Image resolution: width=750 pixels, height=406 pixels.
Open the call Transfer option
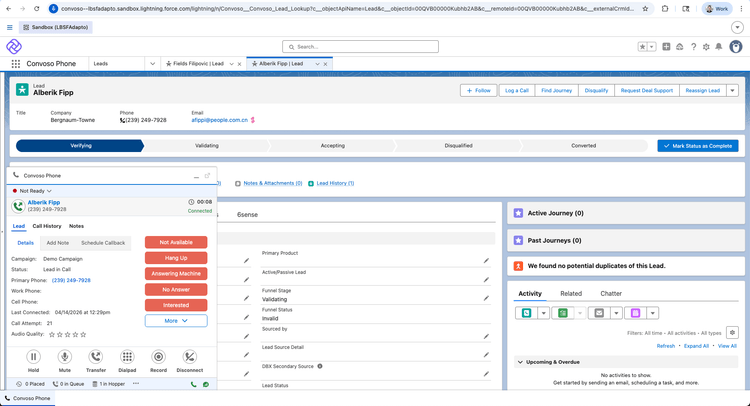click(x=96, y=357)
